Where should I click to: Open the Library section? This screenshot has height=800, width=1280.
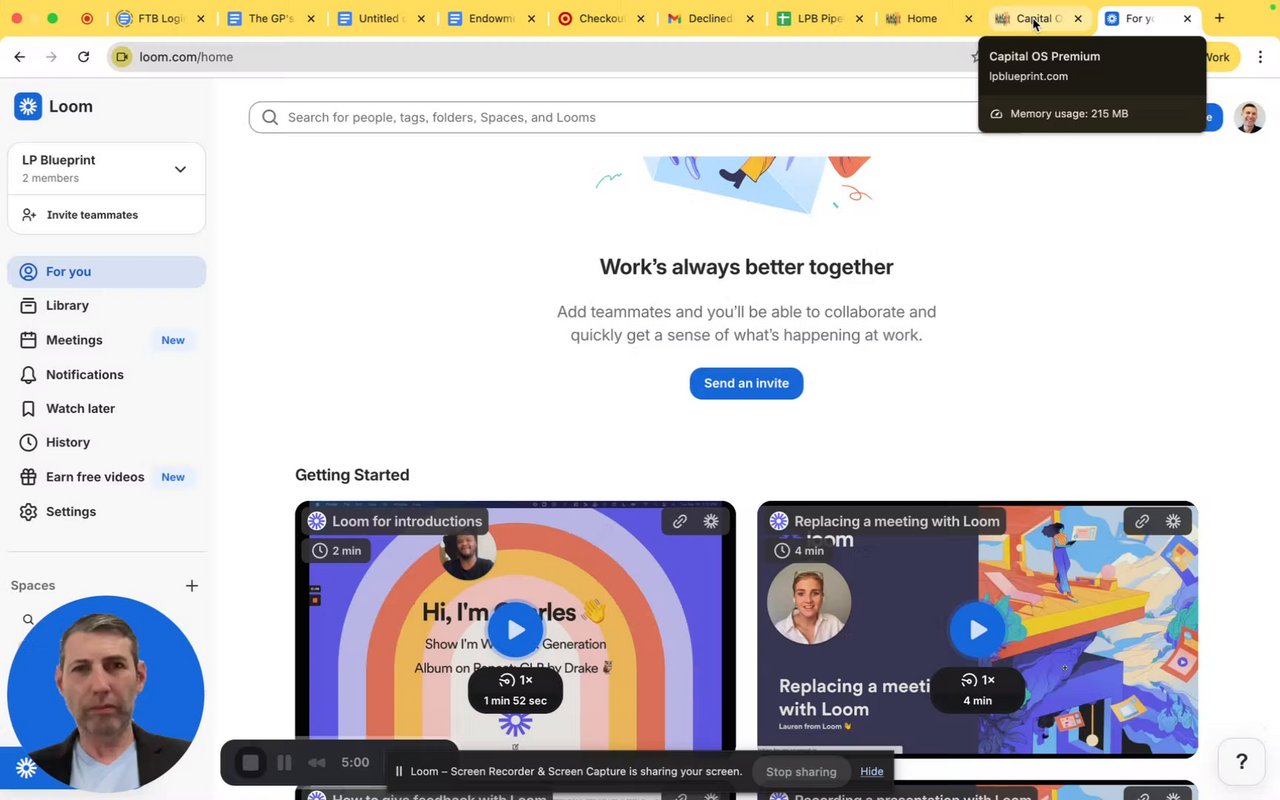click(106, 305)
